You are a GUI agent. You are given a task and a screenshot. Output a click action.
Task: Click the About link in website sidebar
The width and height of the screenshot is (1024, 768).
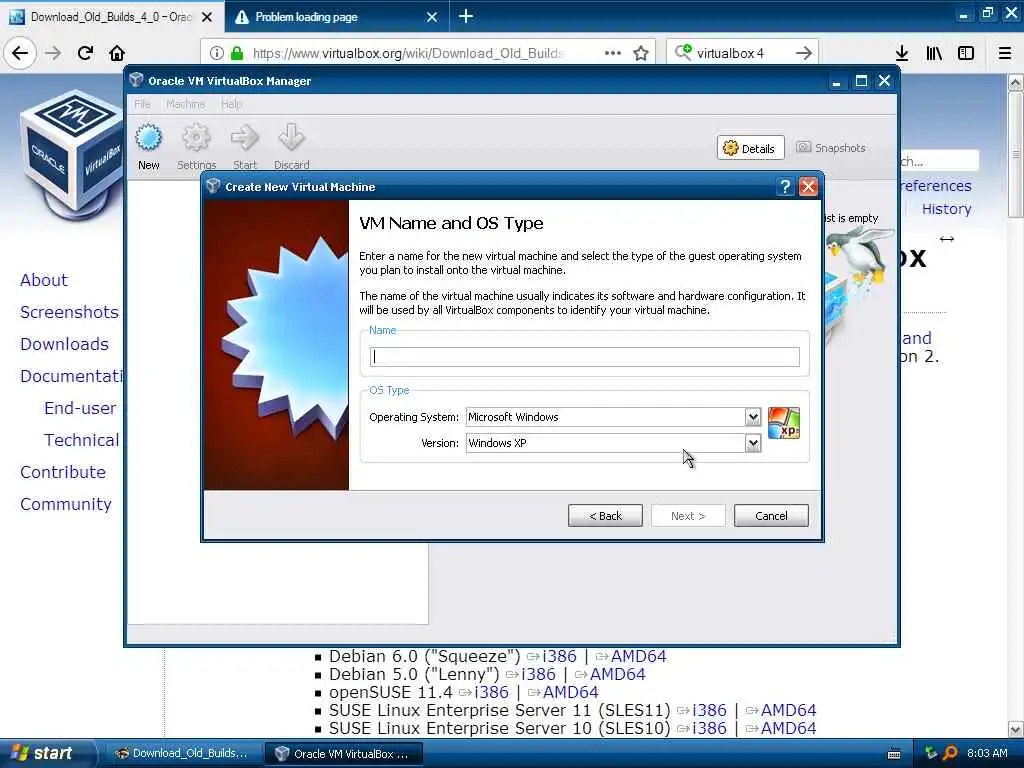[44, 280]
